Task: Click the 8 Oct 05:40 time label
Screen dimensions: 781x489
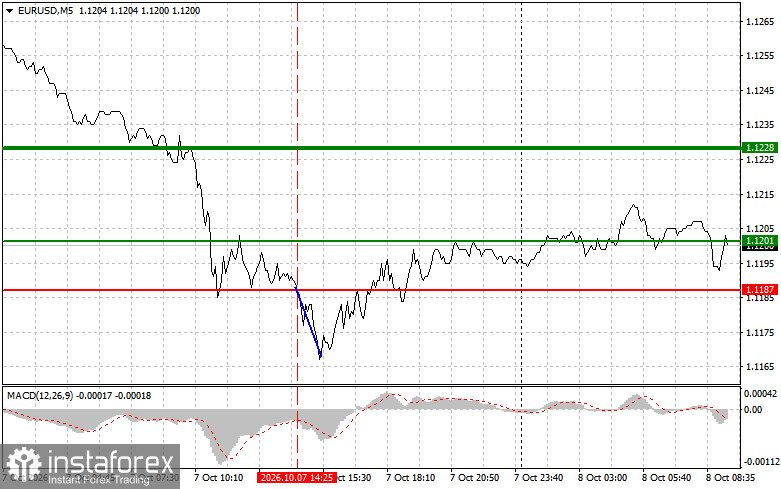Action: (666, 478)
